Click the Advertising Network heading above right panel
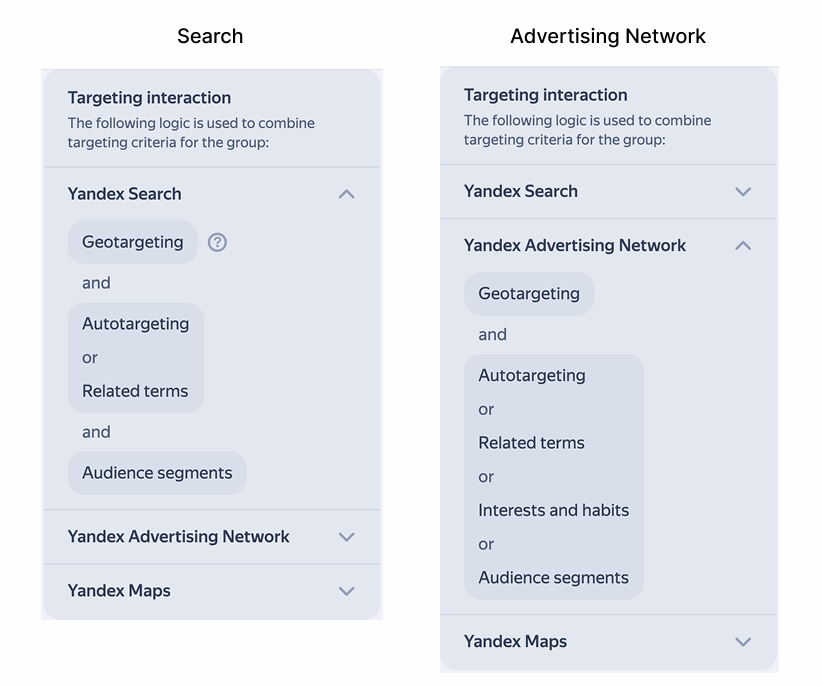This screenshot has height=686, width=823. click(x=607, y=37)
